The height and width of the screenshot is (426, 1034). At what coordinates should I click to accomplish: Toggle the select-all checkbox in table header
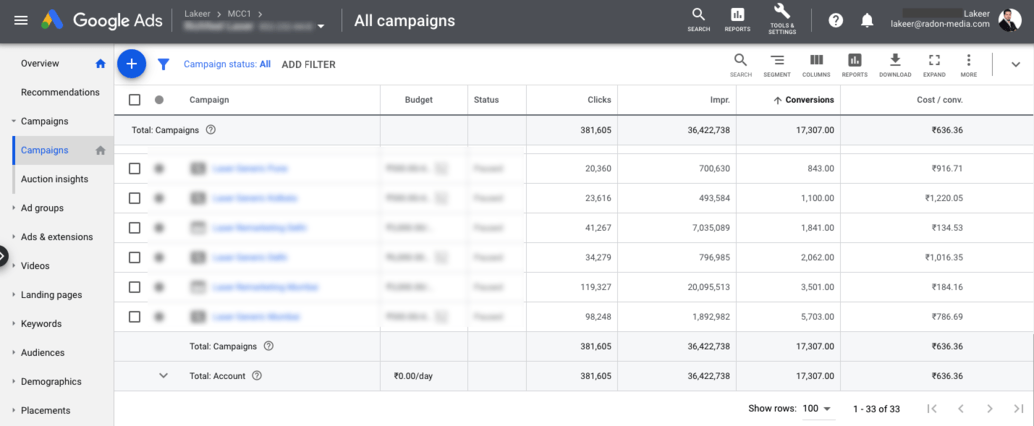tap(135, 100)
